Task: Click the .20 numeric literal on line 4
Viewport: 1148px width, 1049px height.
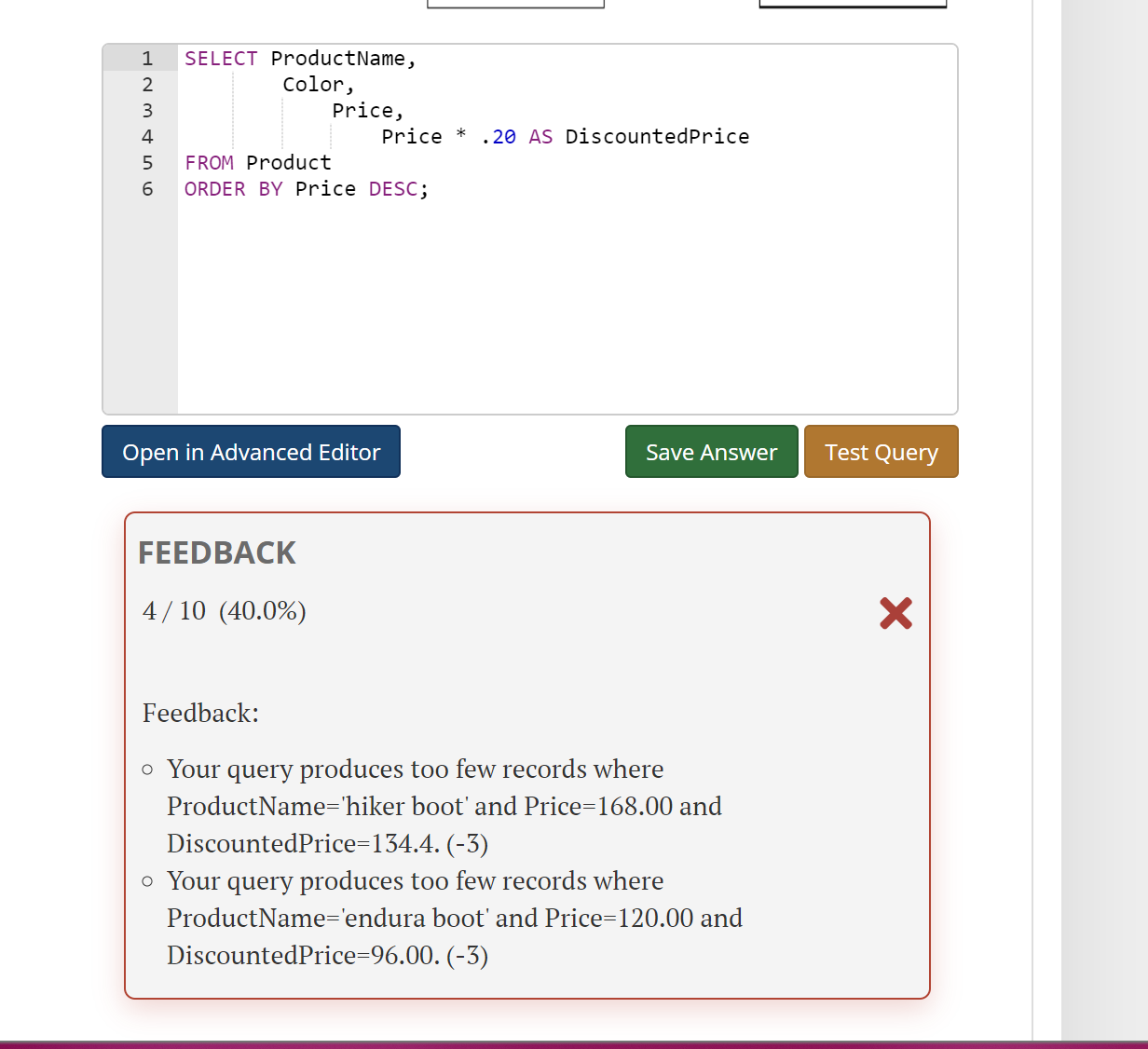Action: pyautogui.click(x=498, y=136)
